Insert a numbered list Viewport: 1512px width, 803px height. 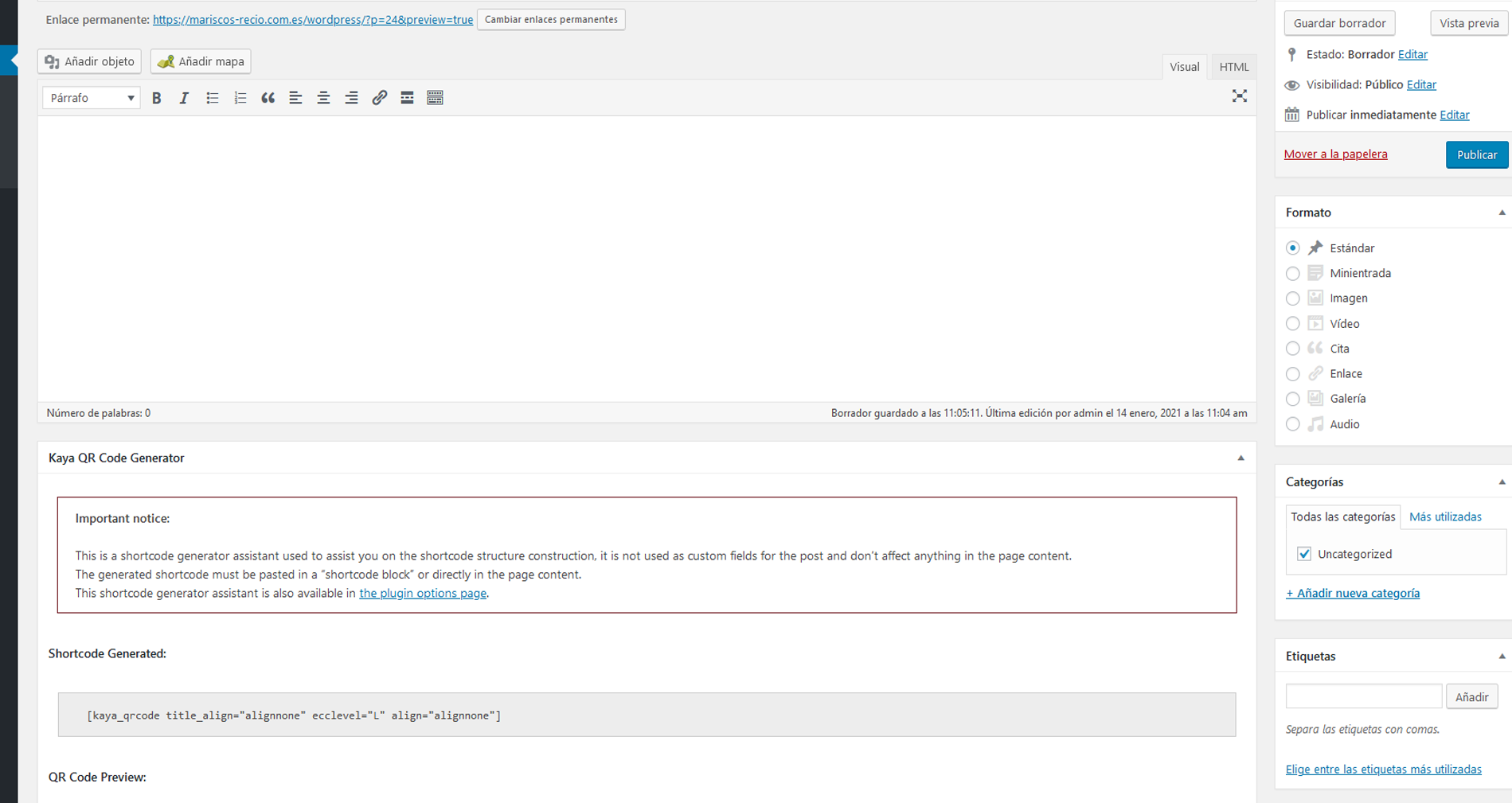coord(240,98)
